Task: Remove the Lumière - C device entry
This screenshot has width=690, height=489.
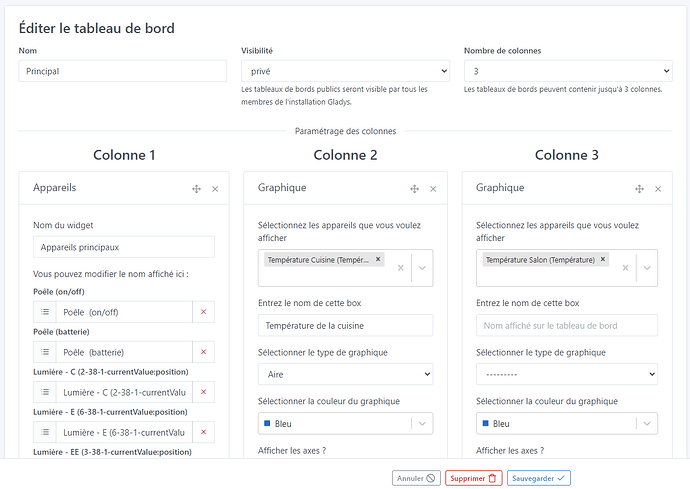Action: pyautogui.click(x=203, y=392)
